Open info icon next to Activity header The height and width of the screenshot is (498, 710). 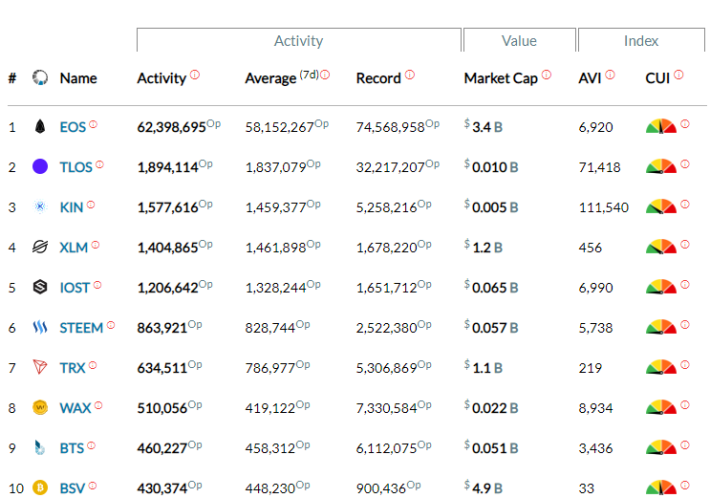point(195,74)
